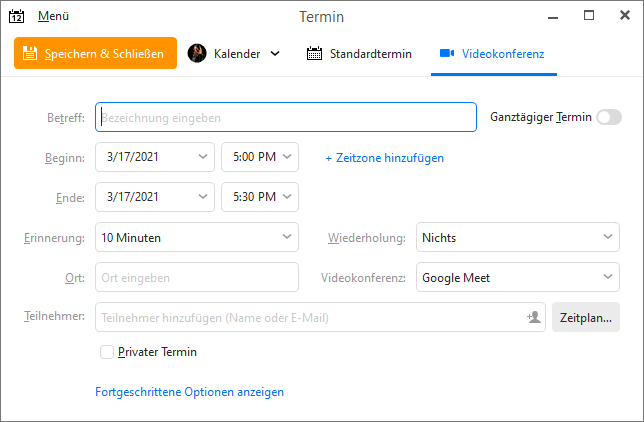This screenshot has width=644, height=422.
Task: Open the Erinnerung 10 Minuten dropdown
Action: [197, 237]
